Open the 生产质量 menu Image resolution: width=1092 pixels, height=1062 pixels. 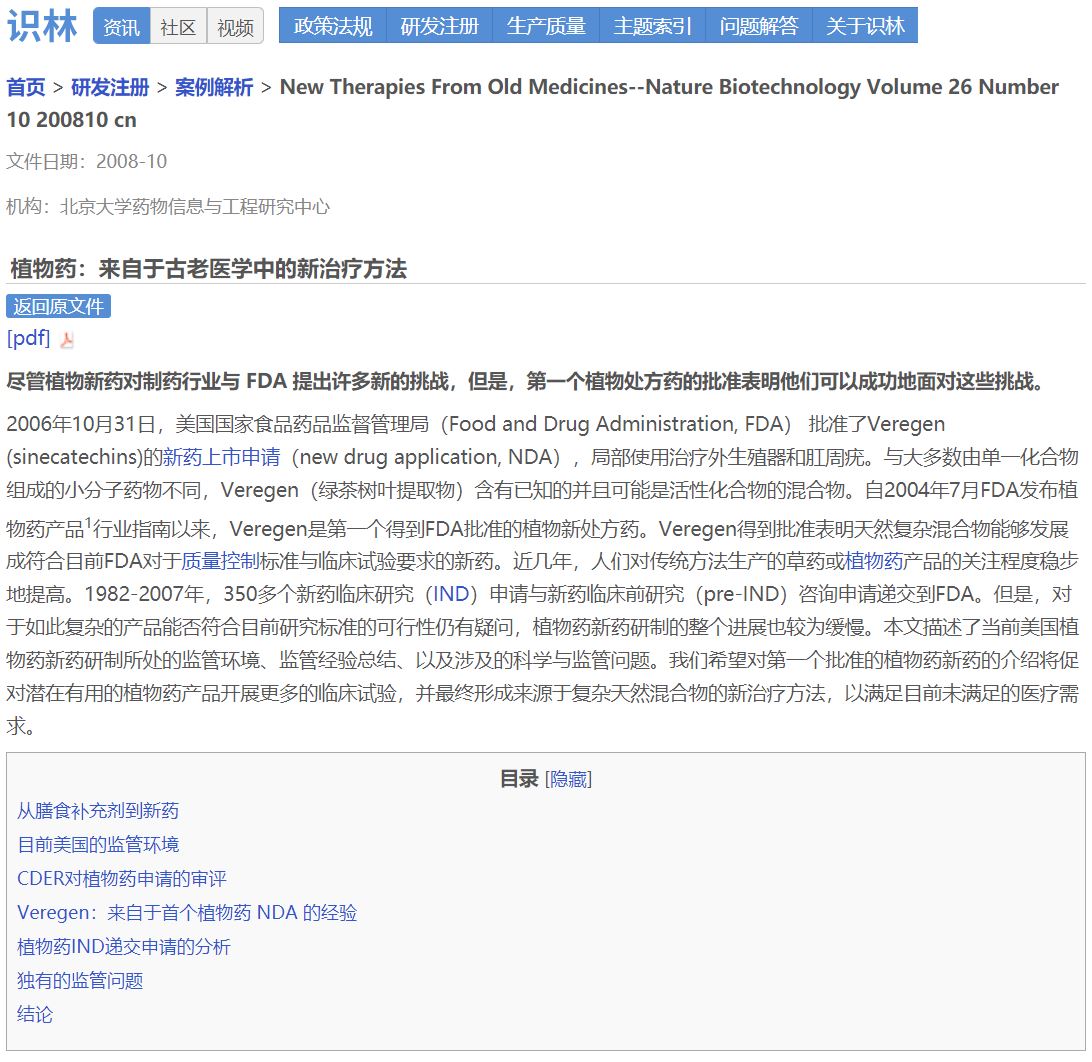[546, 26]
